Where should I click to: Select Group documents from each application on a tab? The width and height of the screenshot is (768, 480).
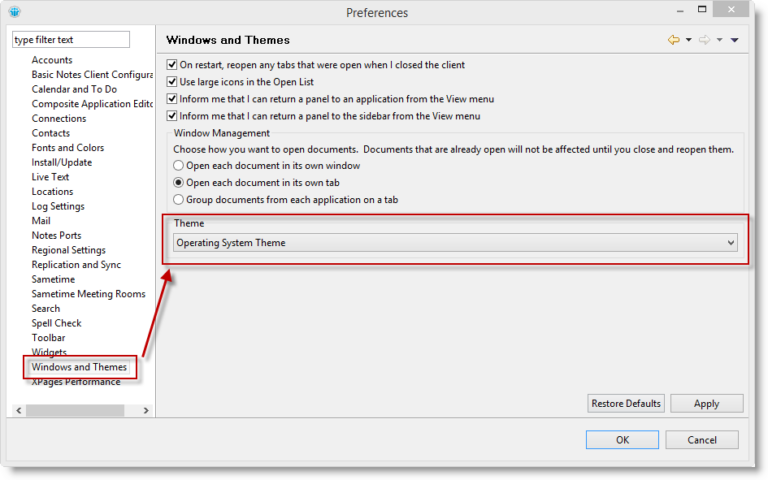178,200
